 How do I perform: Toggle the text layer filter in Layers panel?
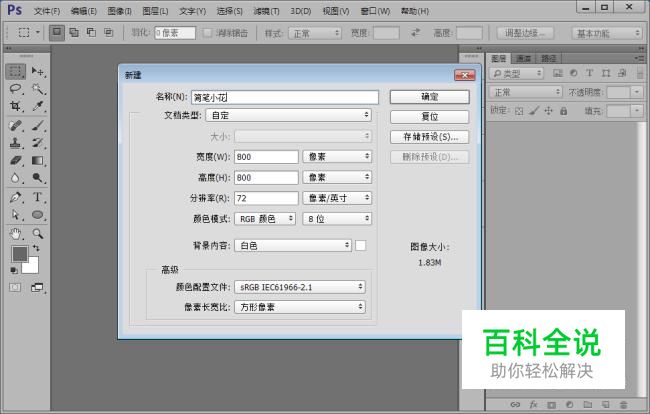(x=589, y=73)
